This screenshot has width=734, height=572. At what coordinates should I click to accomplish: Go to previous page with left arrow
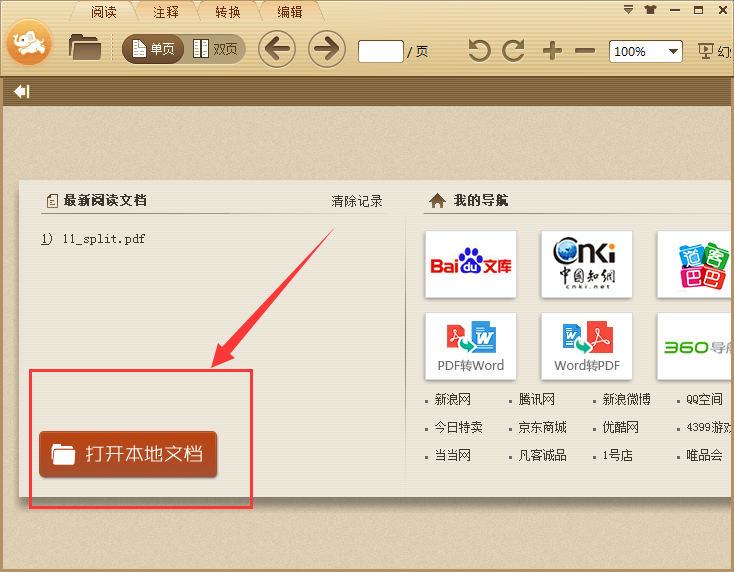coord(276,49)
